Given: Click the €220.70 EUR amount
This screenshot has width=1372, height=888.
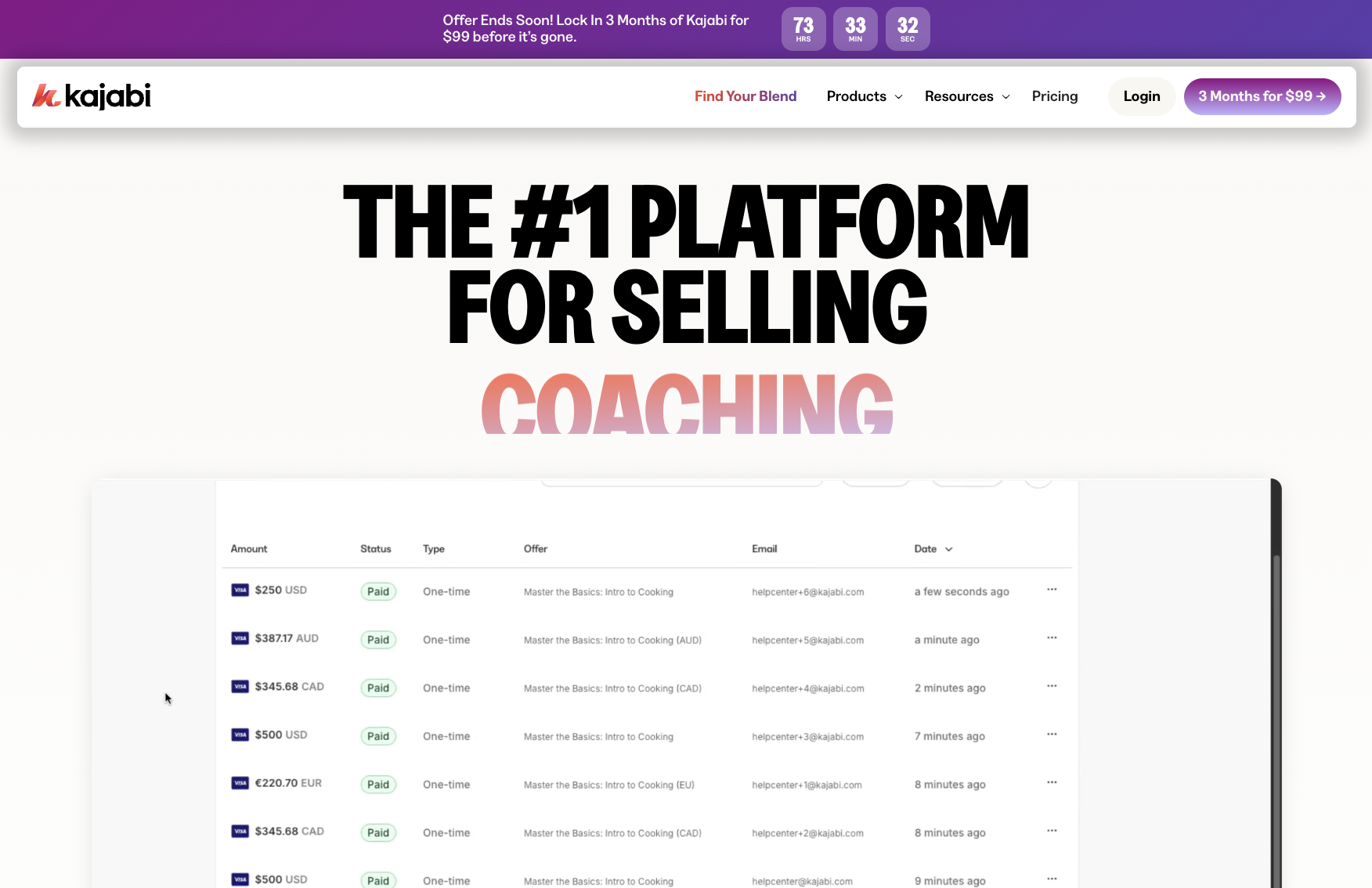Looking at the screenshot, I should [288, 783].
